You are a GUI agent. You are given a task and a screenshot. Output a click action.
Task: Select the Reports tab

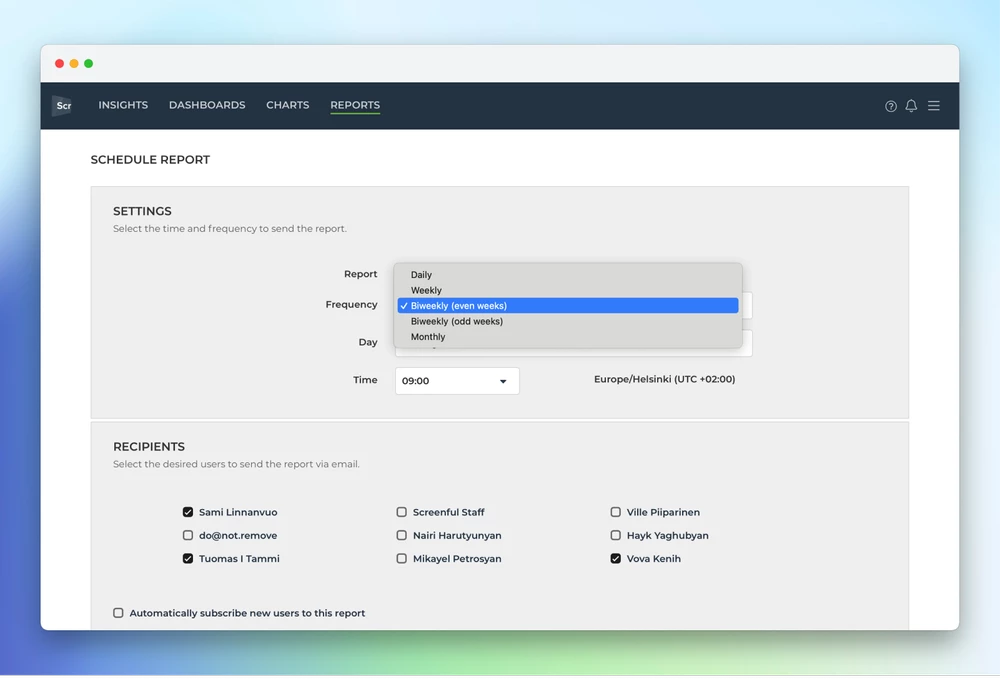coord(355,105)
